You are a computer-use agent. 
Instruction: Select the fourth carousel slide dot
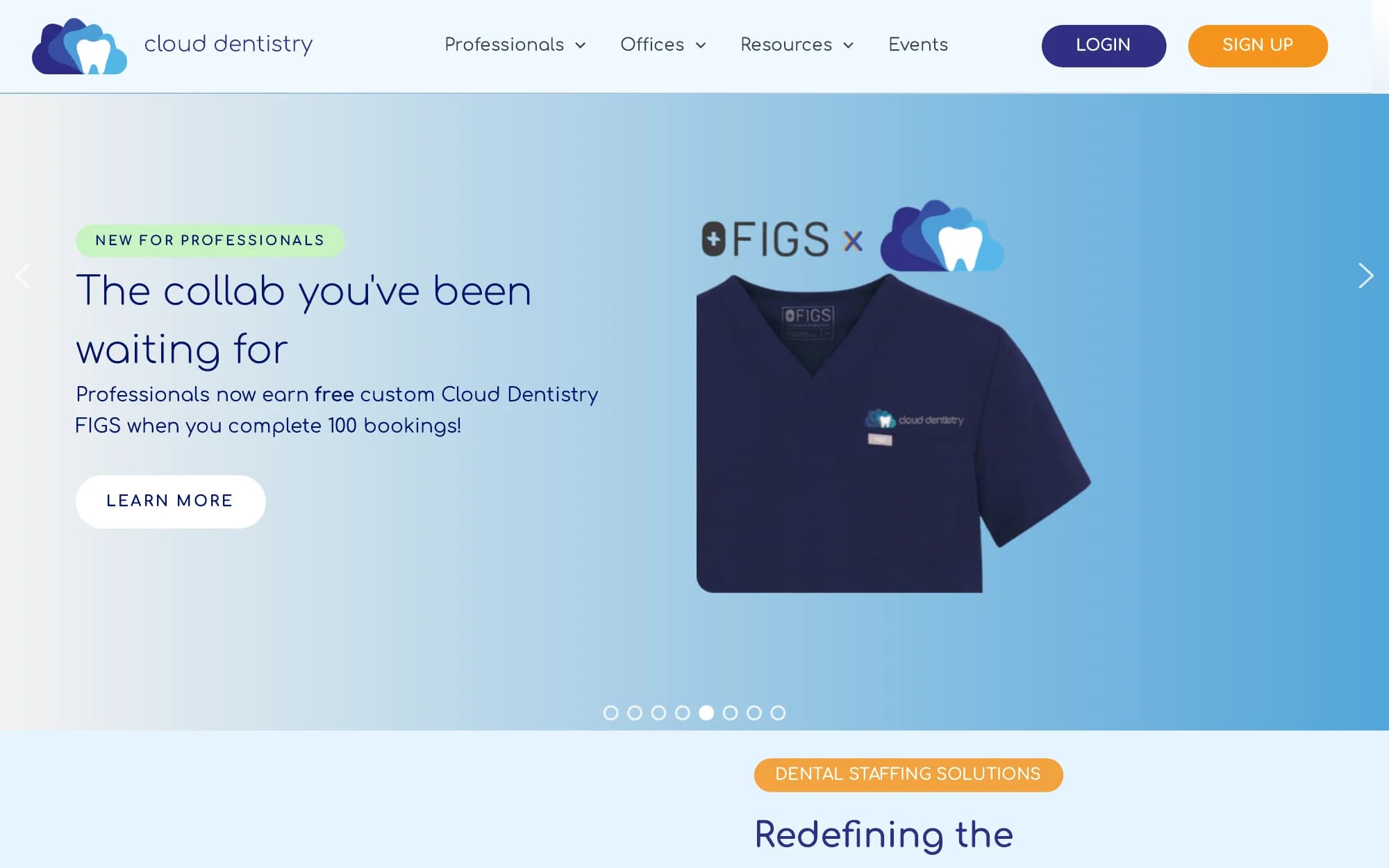[x=683, y=713]
